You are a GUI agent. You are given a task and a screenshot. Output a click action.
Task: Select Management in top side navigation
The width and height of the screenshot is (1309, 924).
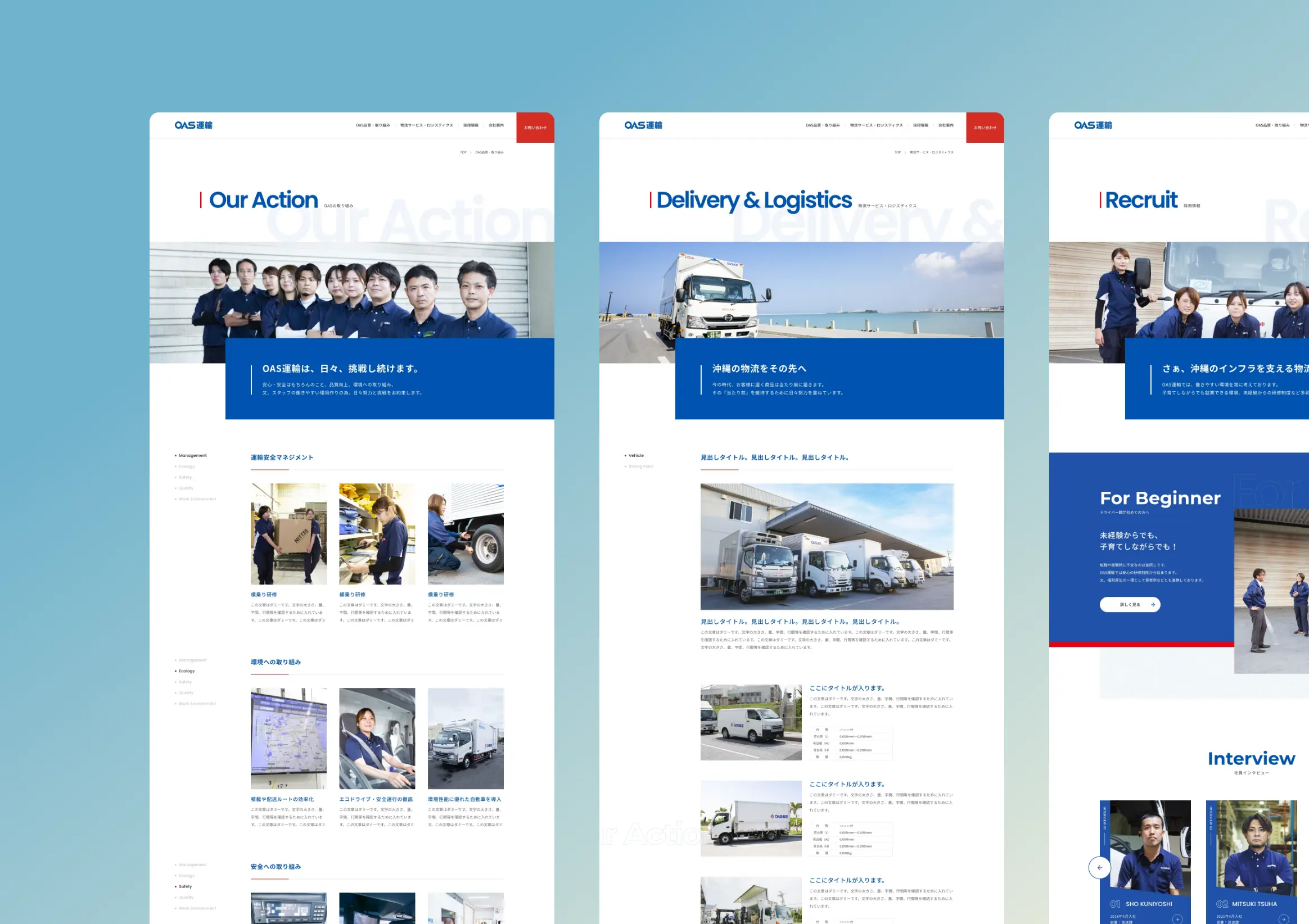pos(192,455)
